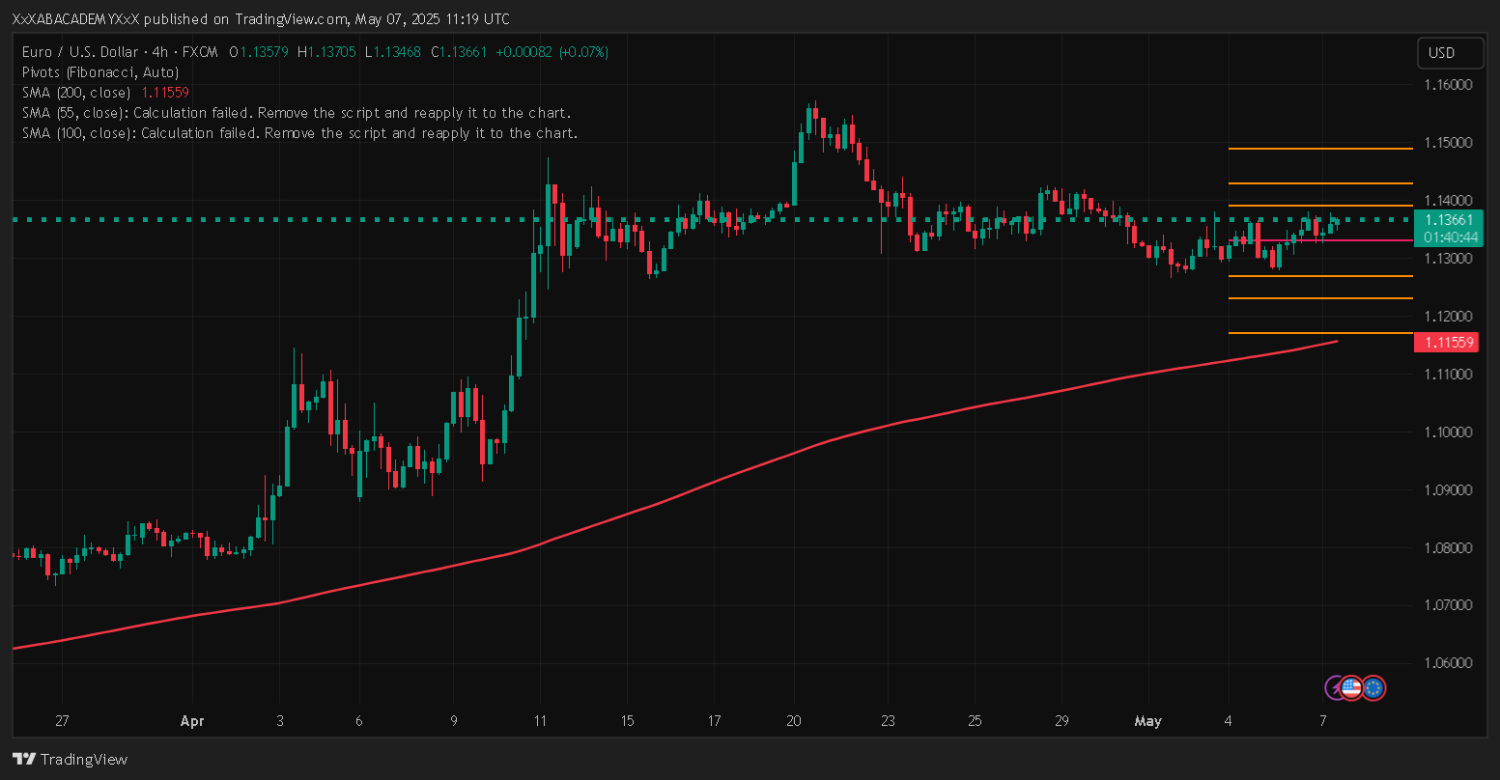1500x780 pixels.
Task: Select the SMA (200, close) indicator legend
Action: (x=76, y=92)
